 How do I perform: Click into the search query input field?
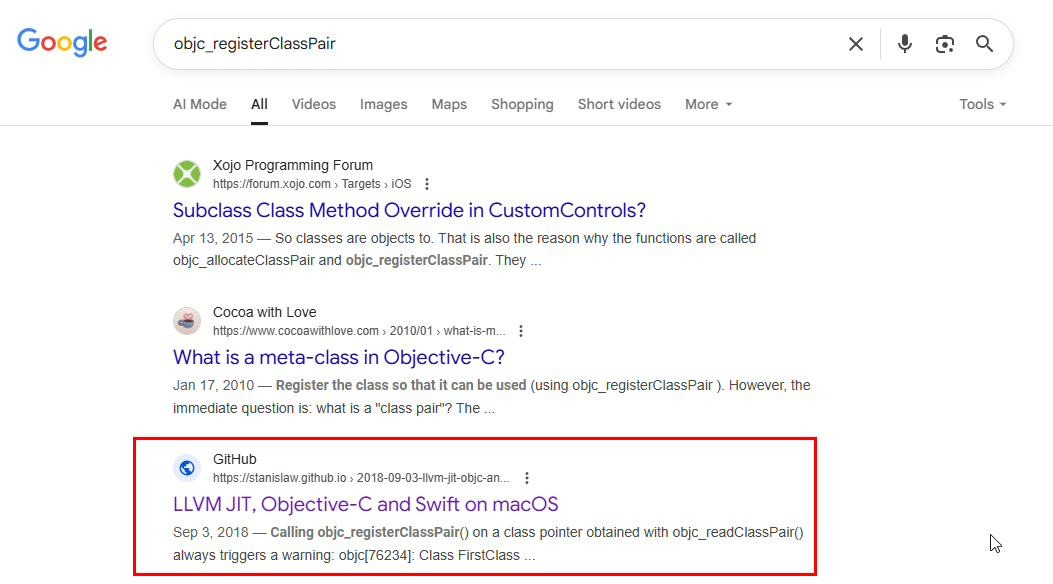click(497, 44)
